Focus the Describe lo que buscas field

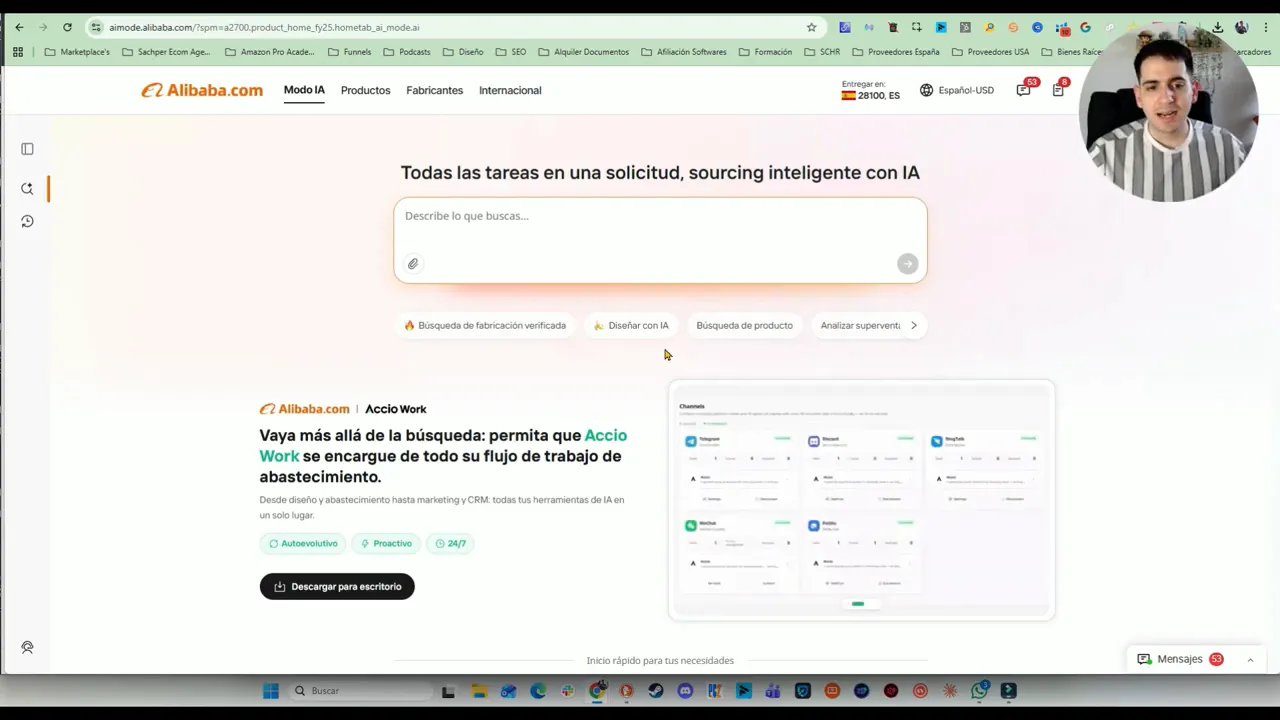click(660, 240)
